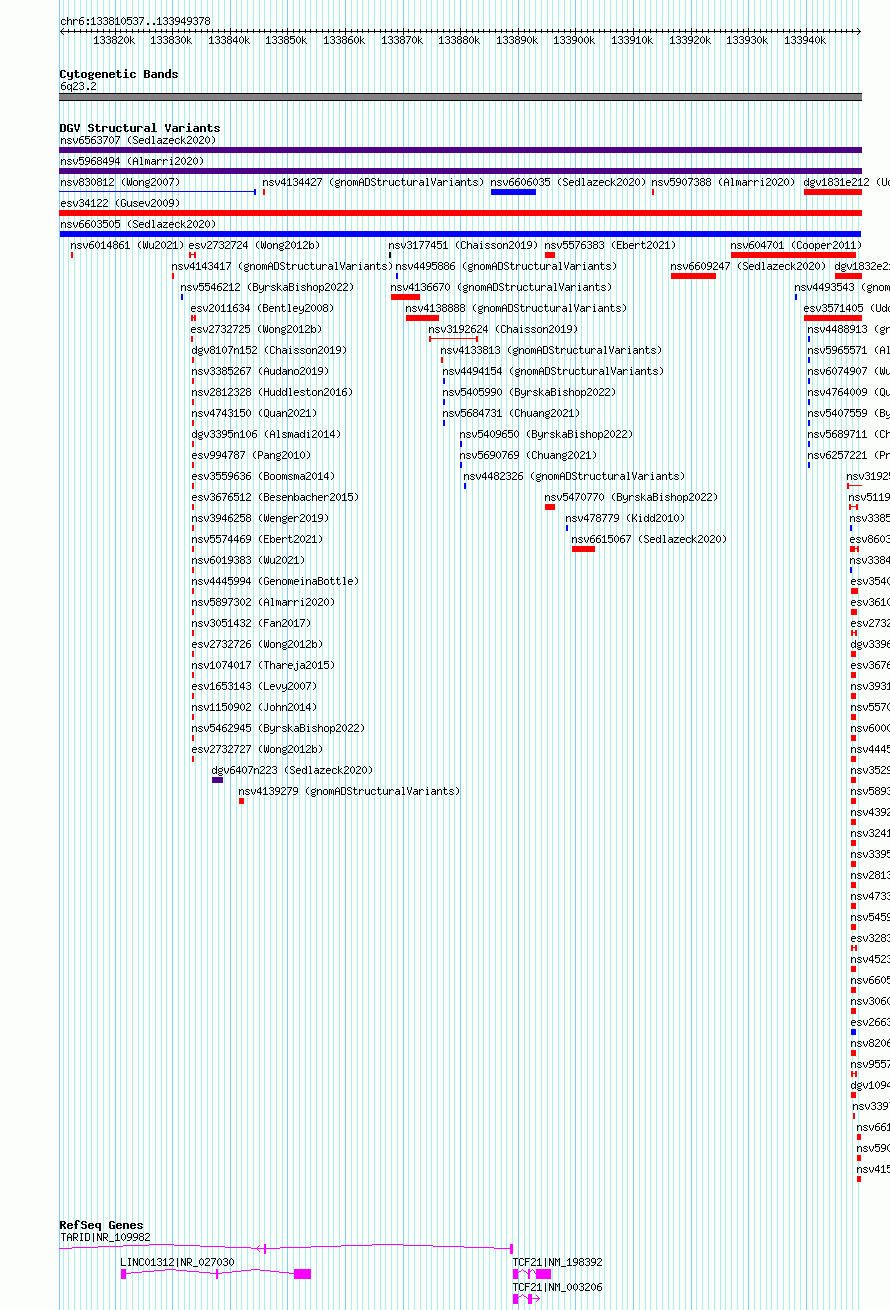Open variant nsv4743150 (Quan2021)
890x1310 pixels.
(254, 413)
